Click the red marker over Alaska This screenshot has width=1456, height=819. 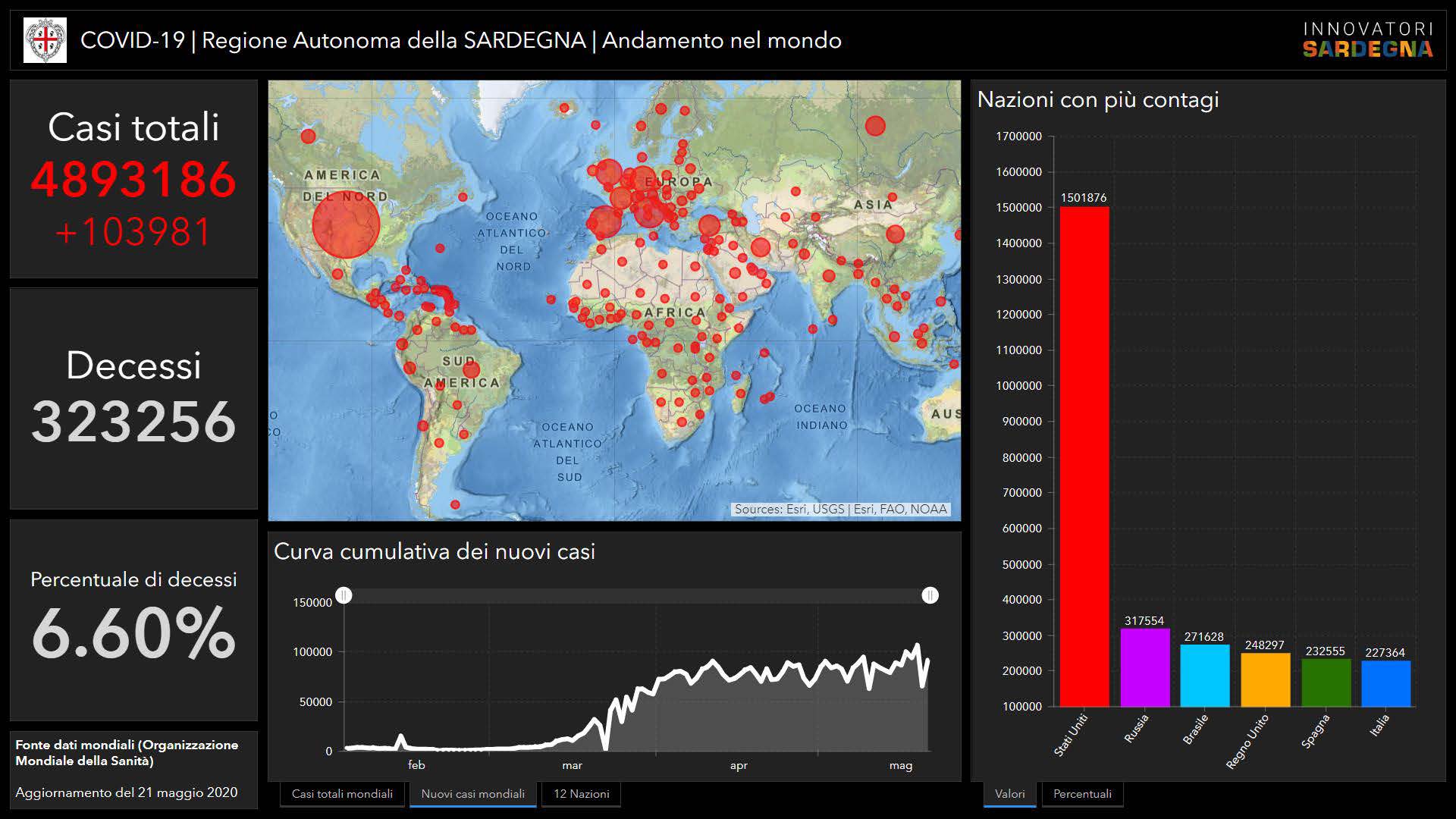coord(308,136)
